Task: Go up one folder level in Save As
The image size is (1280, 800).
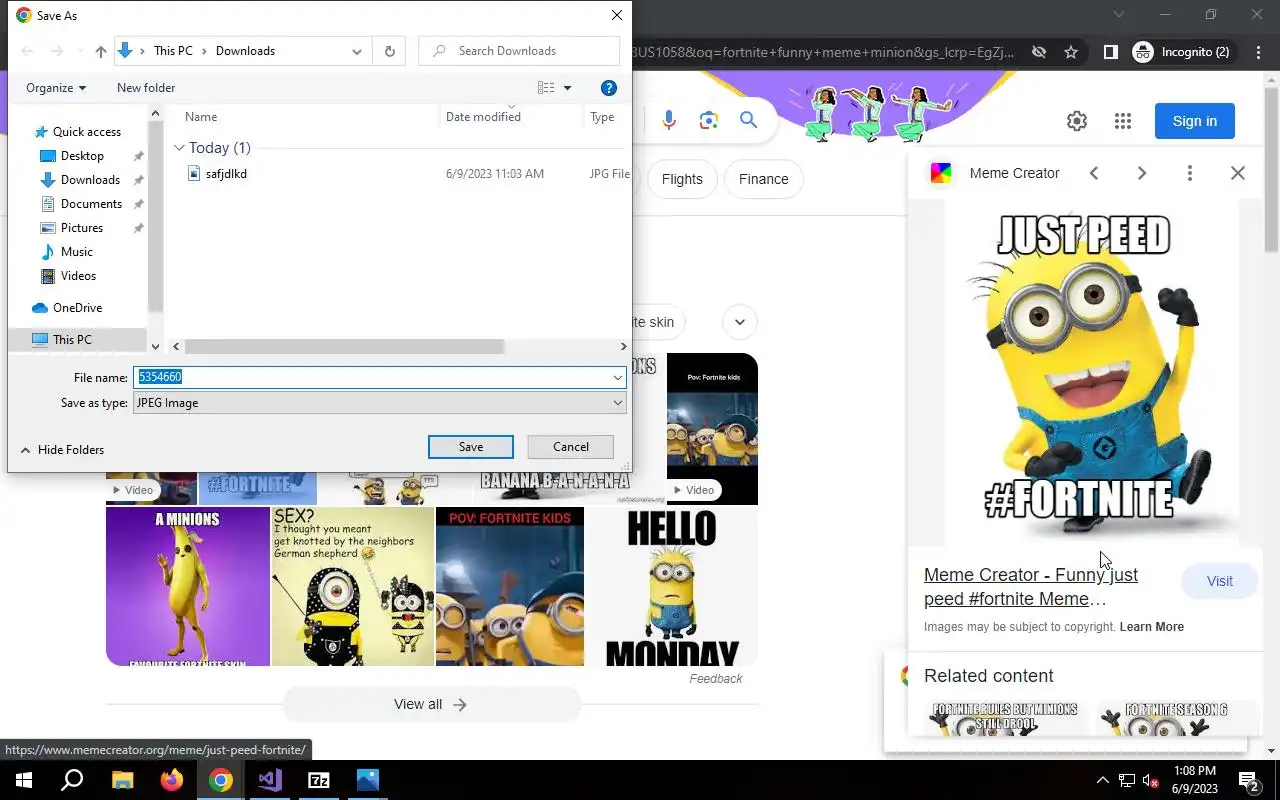Action: (100, 51)
